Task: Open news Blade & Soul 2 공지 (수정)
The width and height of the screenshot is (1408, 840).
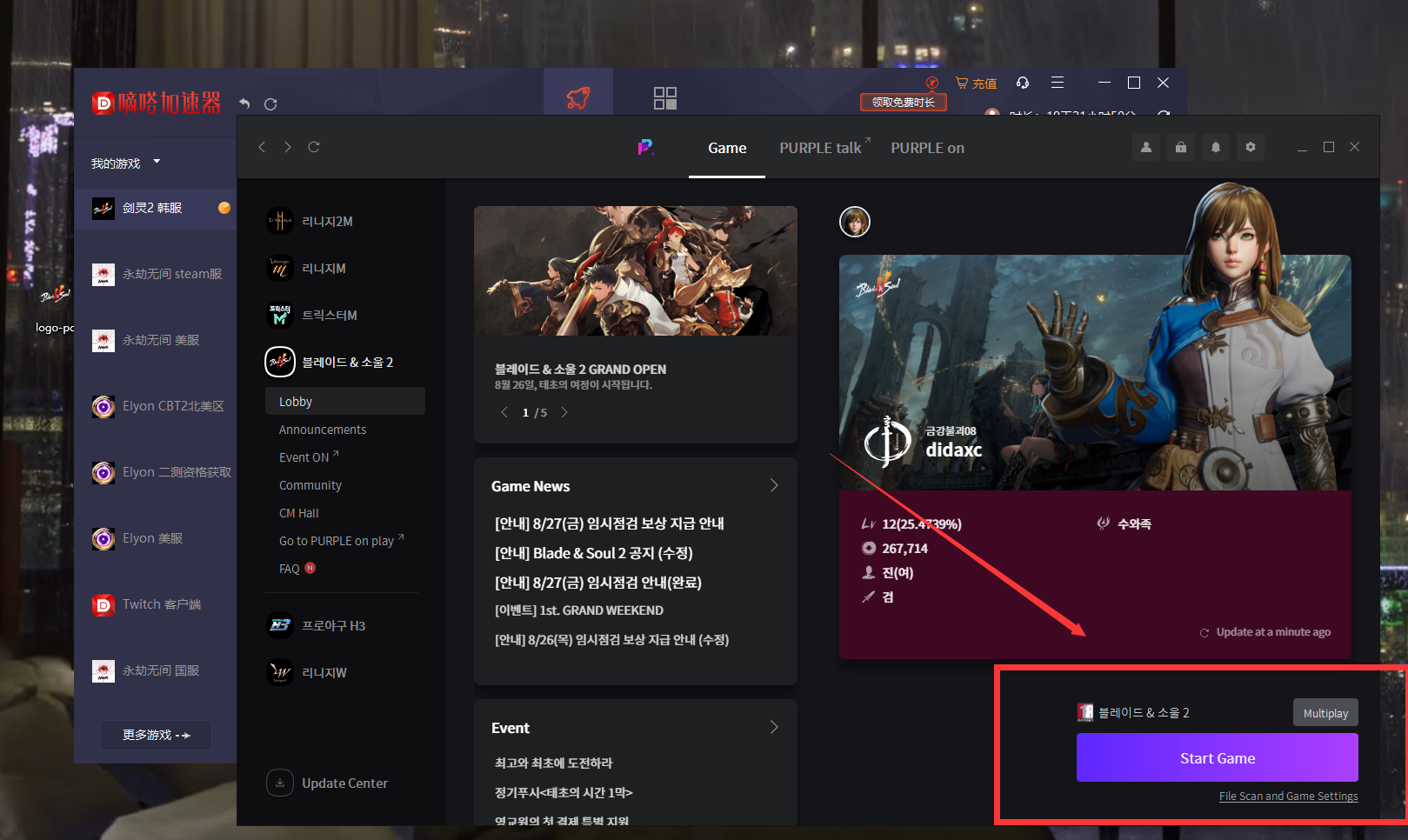Action: click(x=594, y=553)
